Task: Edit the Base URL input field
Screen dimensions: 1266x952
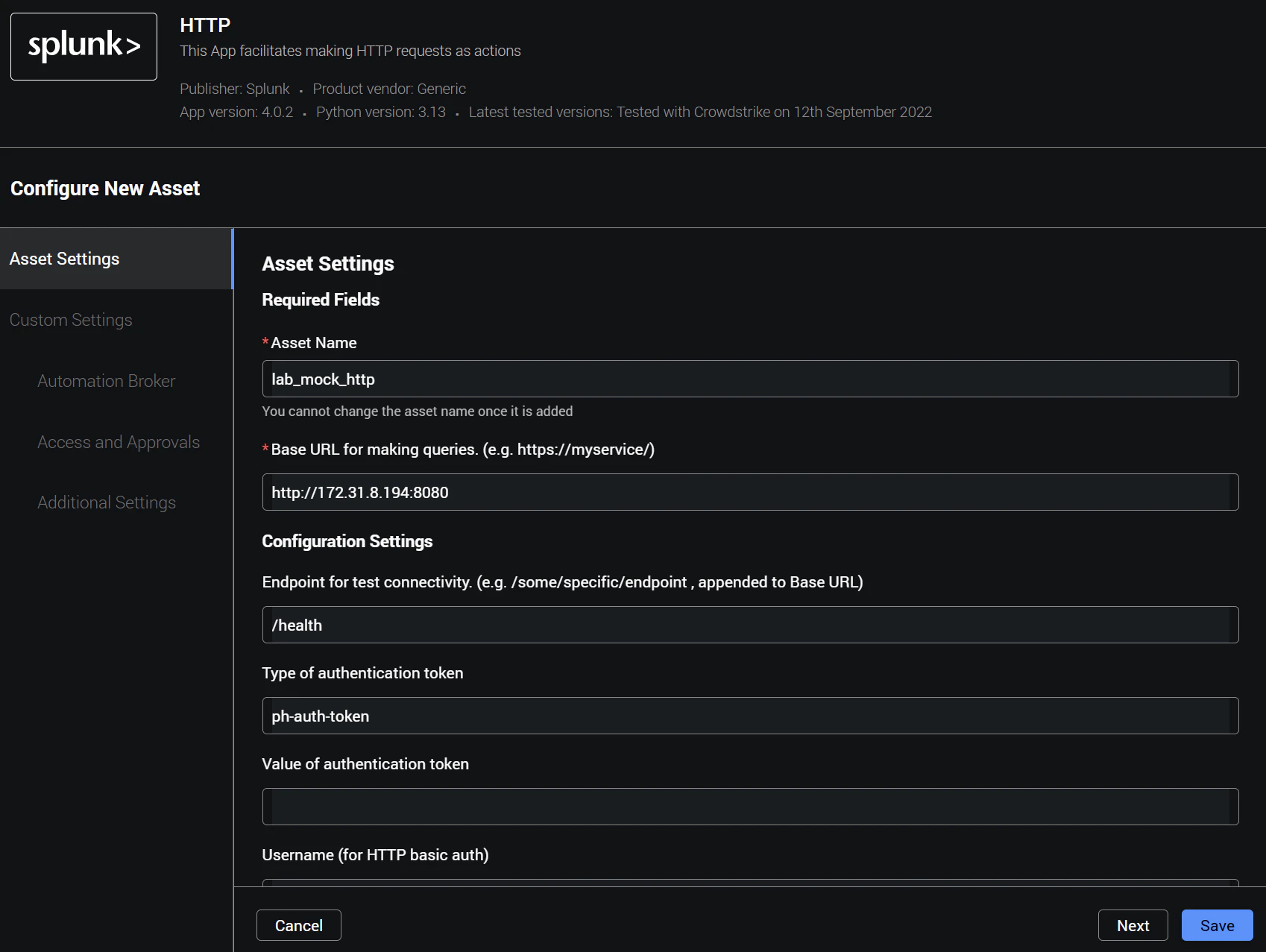Action: [x=750, y=492]
